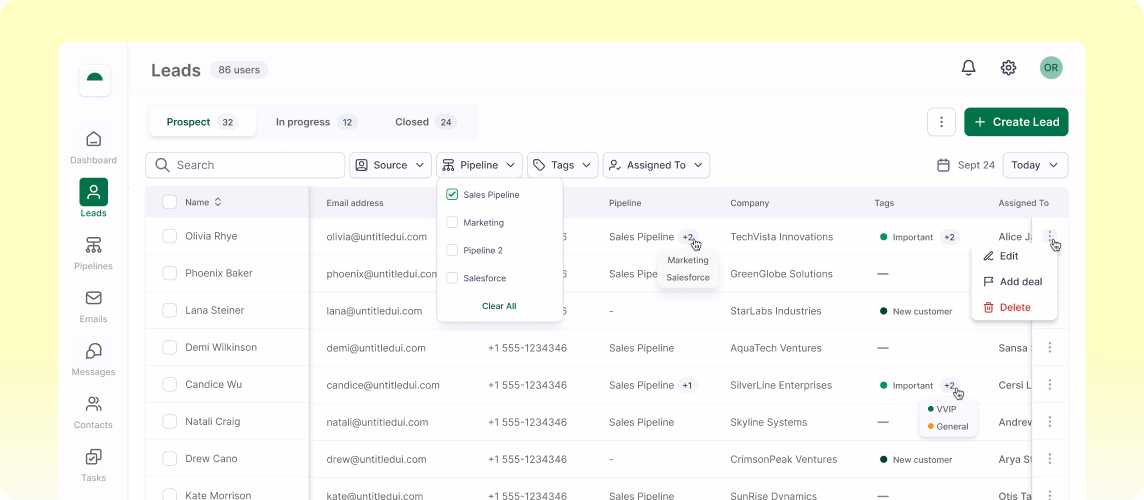This screenshot has height=500, width=1144.
Task: Switch to the In progress tab
Action: [315, 122]
